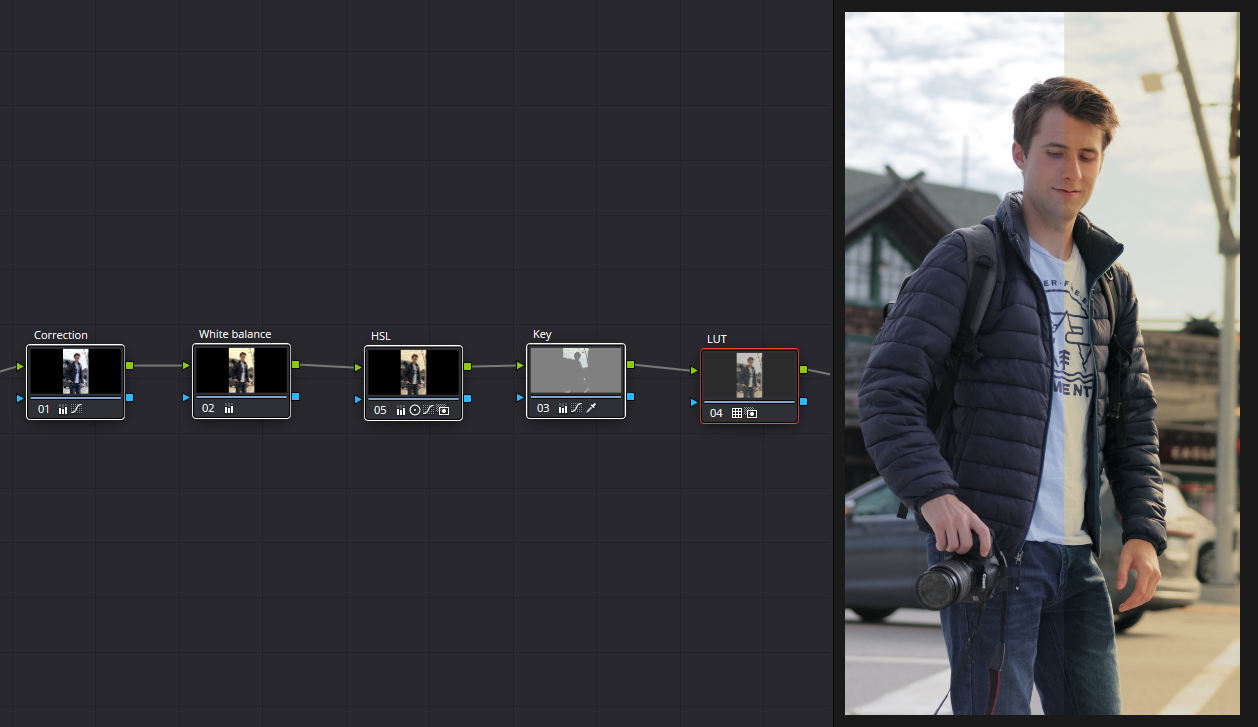The height and width of the screenshot is (727, 1258).
Task: Click the blue key output of White balance node
Action: pyautogui.click(x=295, y=398)
